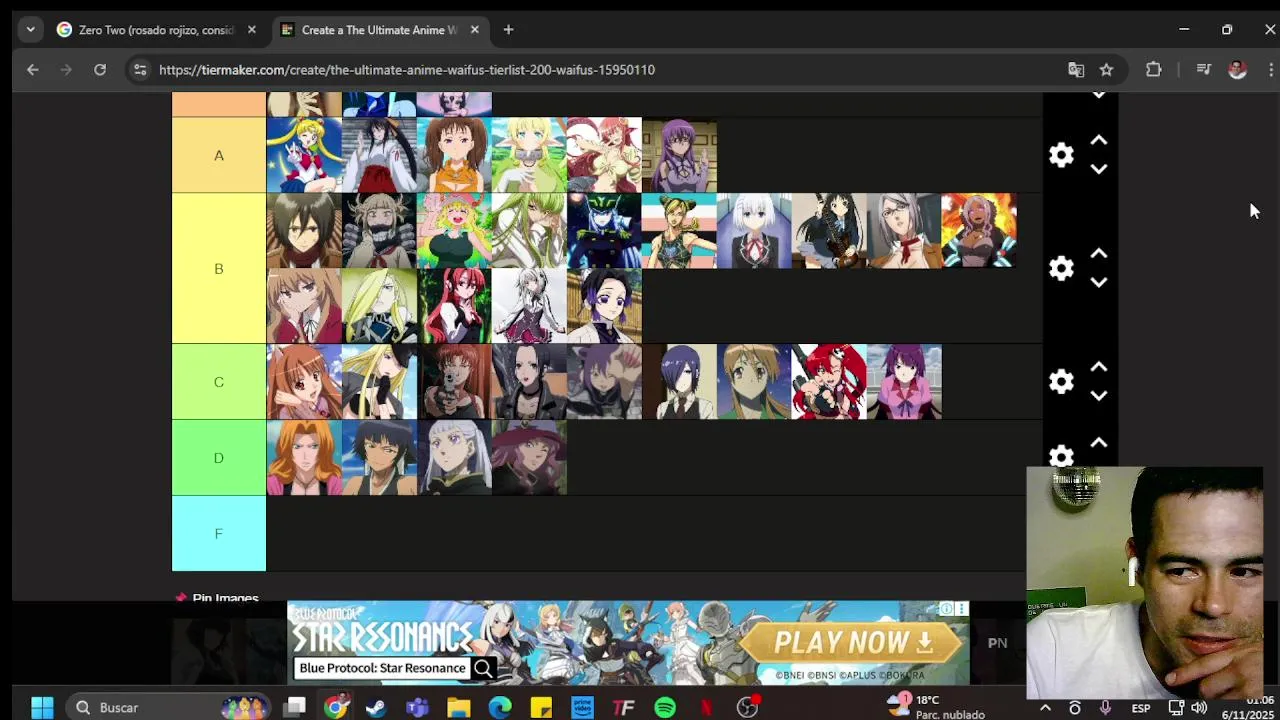Select blonde elf character in tier A
The image size is (1280, 720).
pyautogui.click(x=529, y=155)
